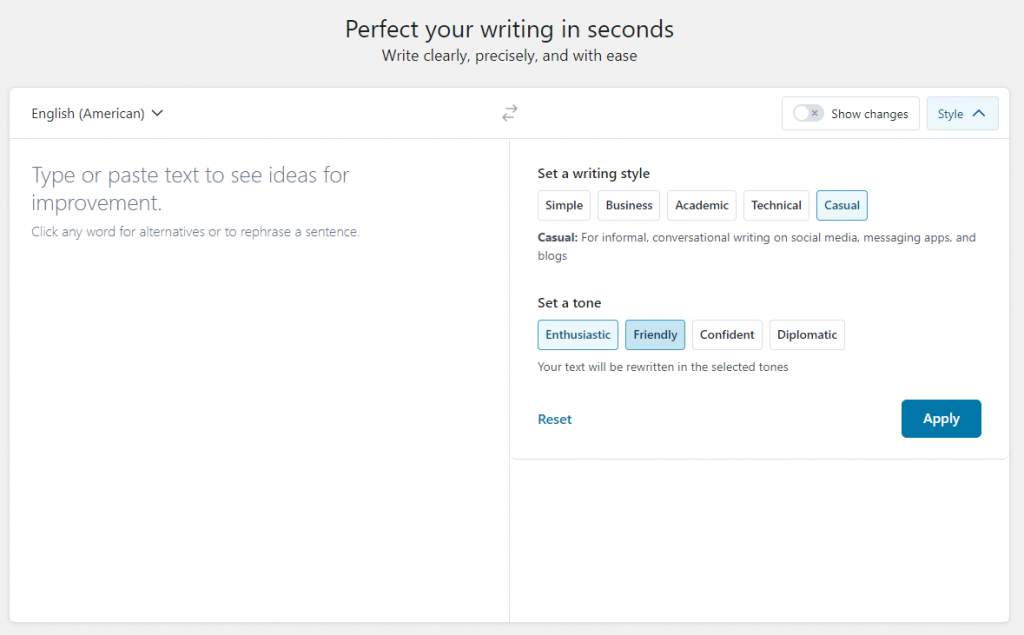Pick the Academic writing style
This screenshot has width=1024, height=635.
click(702, 206)
